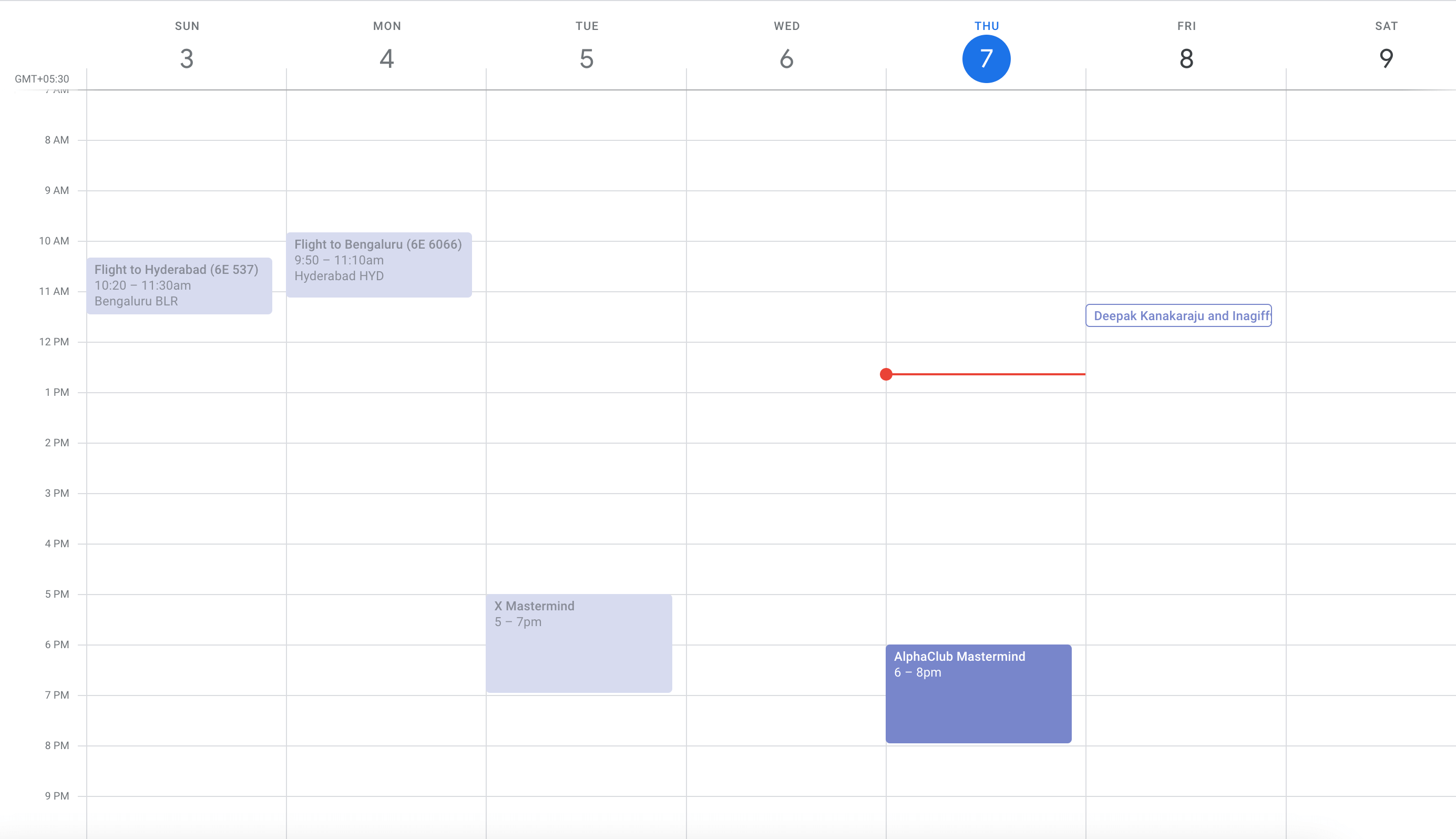Click the red current time indicator dot
The height and width of the screenshot is (839, 1456).
point(886,374)
